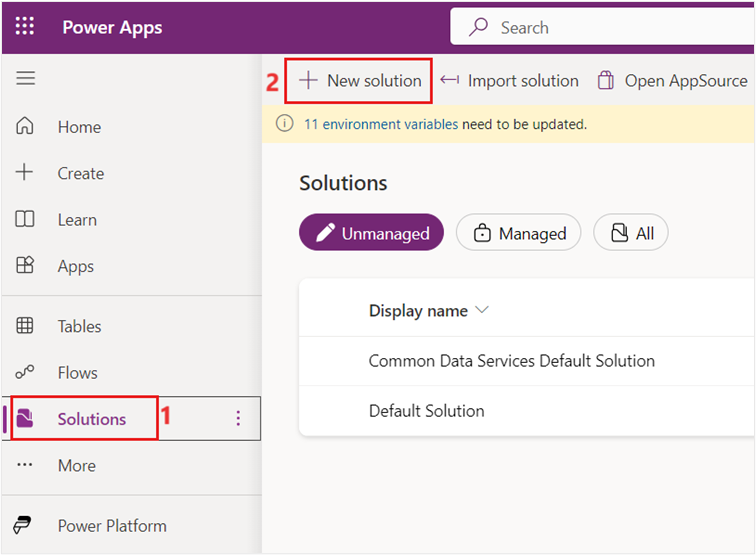This screenshot has height=555, width=756.
Task: Click the Home house icon
Action: point(25,127)
